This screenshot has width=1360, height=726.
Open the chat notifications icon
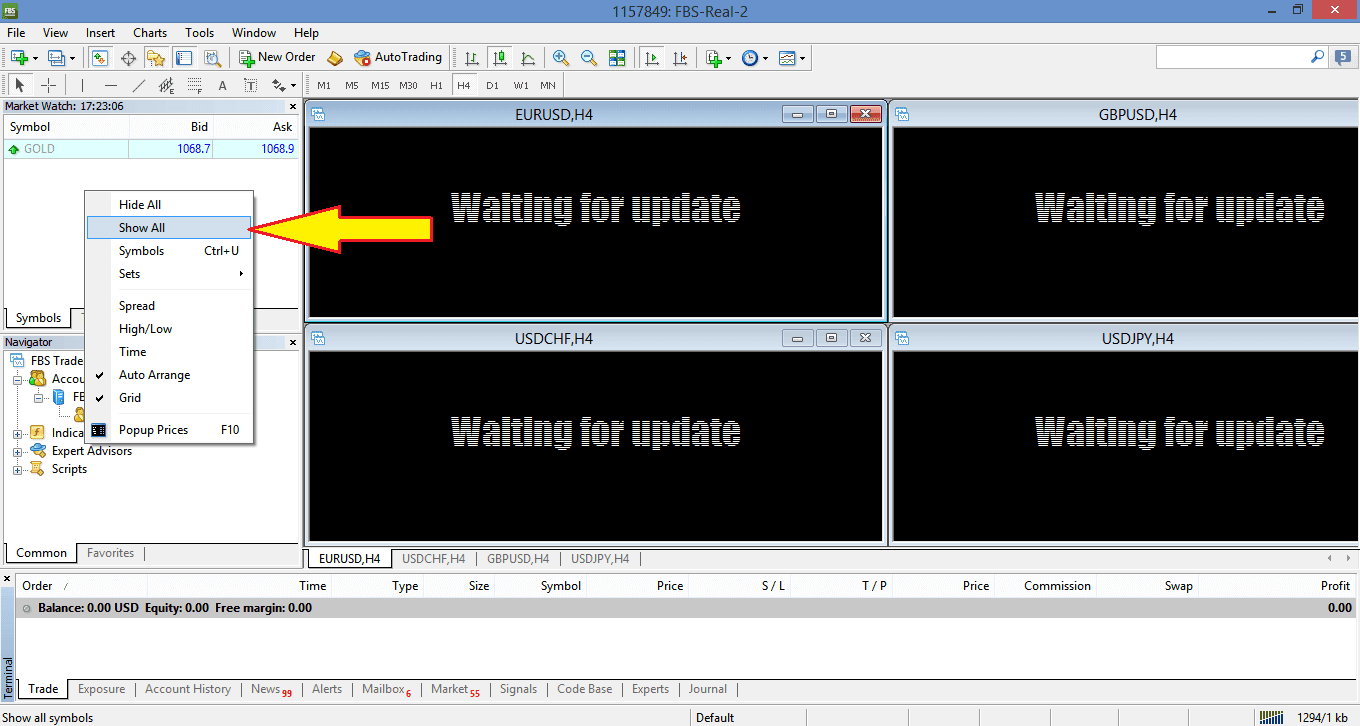1343,58
